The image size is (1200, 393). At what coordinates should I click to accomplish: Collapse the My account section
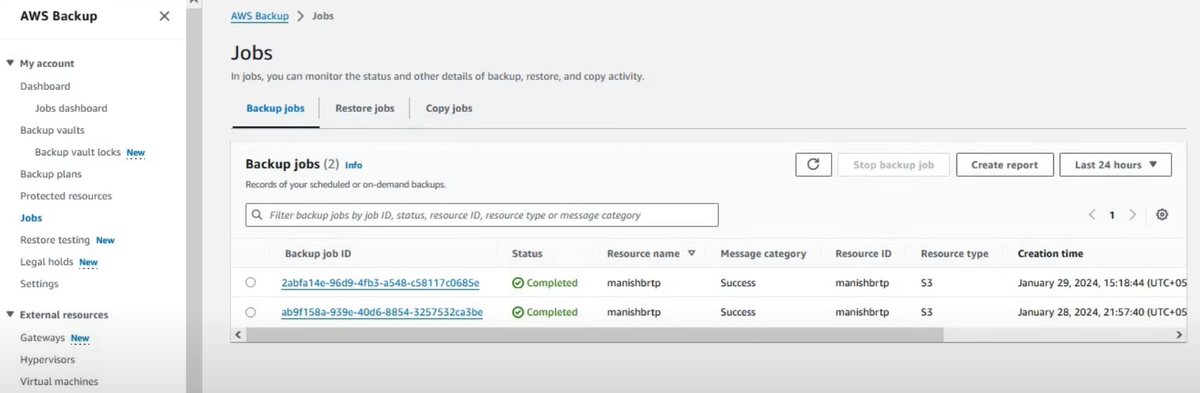tap(10, 63)
